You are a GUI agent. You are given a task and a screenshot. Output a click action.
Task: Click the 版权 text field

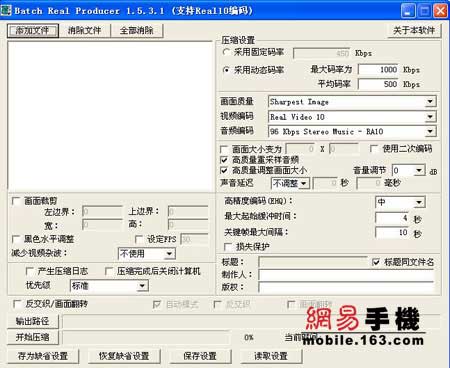tap(346, 287)
